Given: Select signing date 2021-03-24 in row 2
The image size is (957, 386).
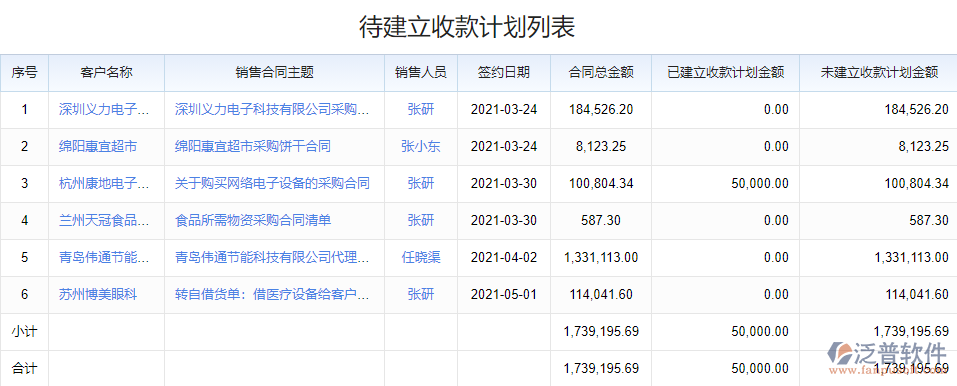Looking at the screenshot, I should point(504,147).
